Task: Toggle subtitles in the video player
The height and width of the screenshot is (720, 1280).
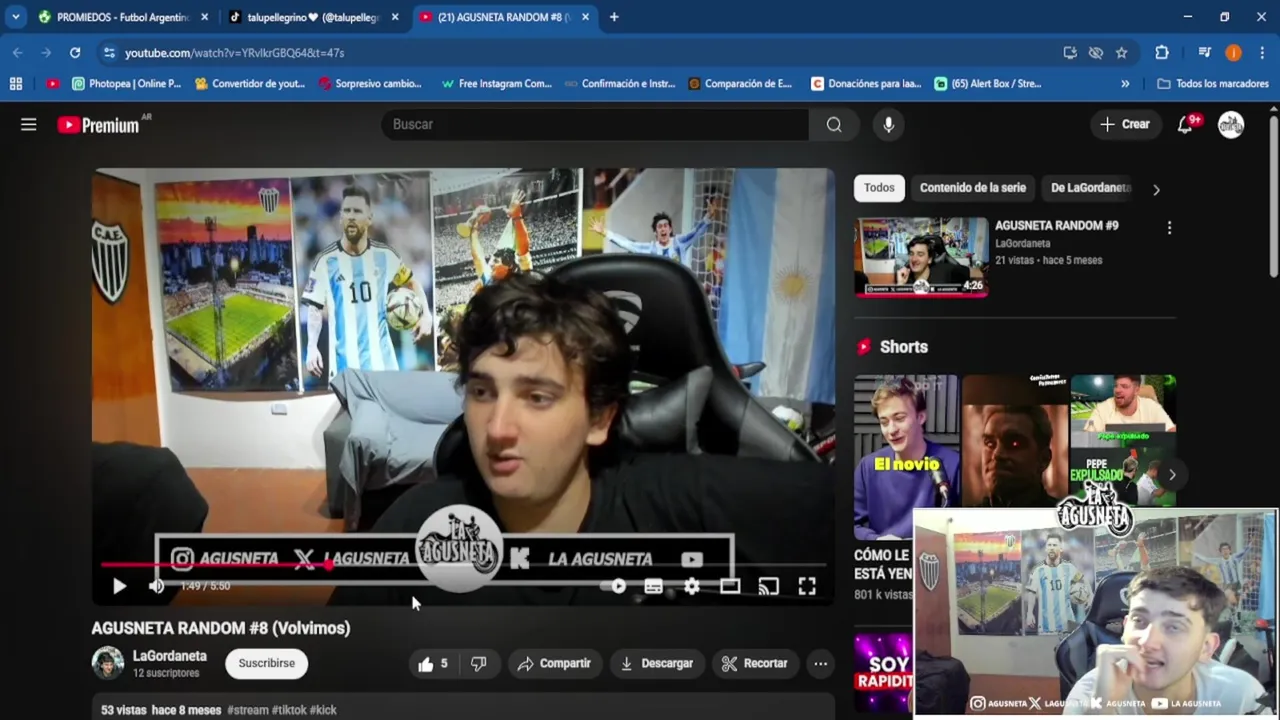Action: [653, 587]
